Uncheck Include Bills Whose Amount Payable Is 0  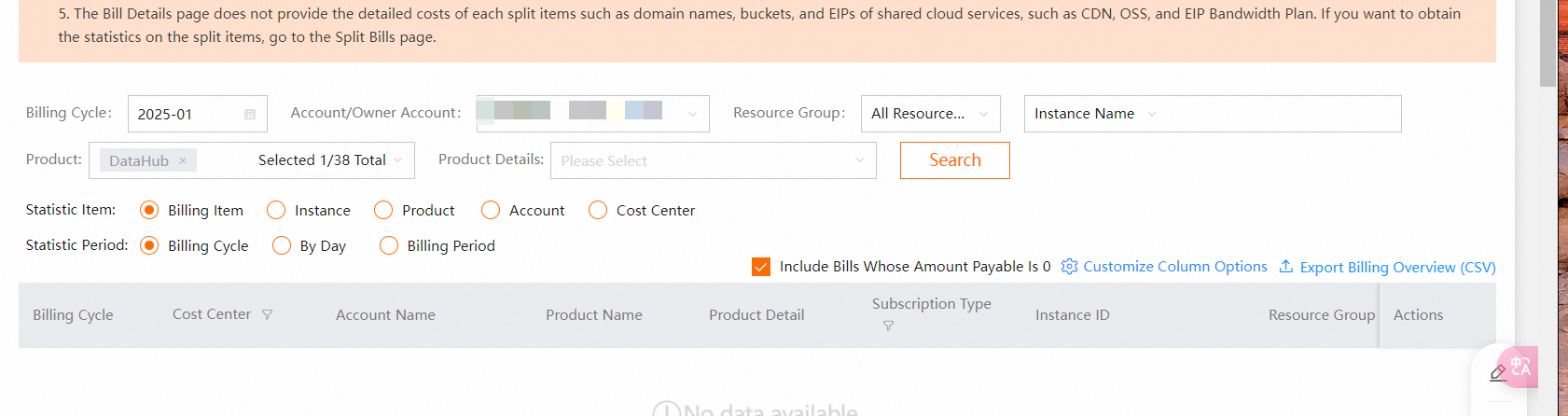coord(761,267)
